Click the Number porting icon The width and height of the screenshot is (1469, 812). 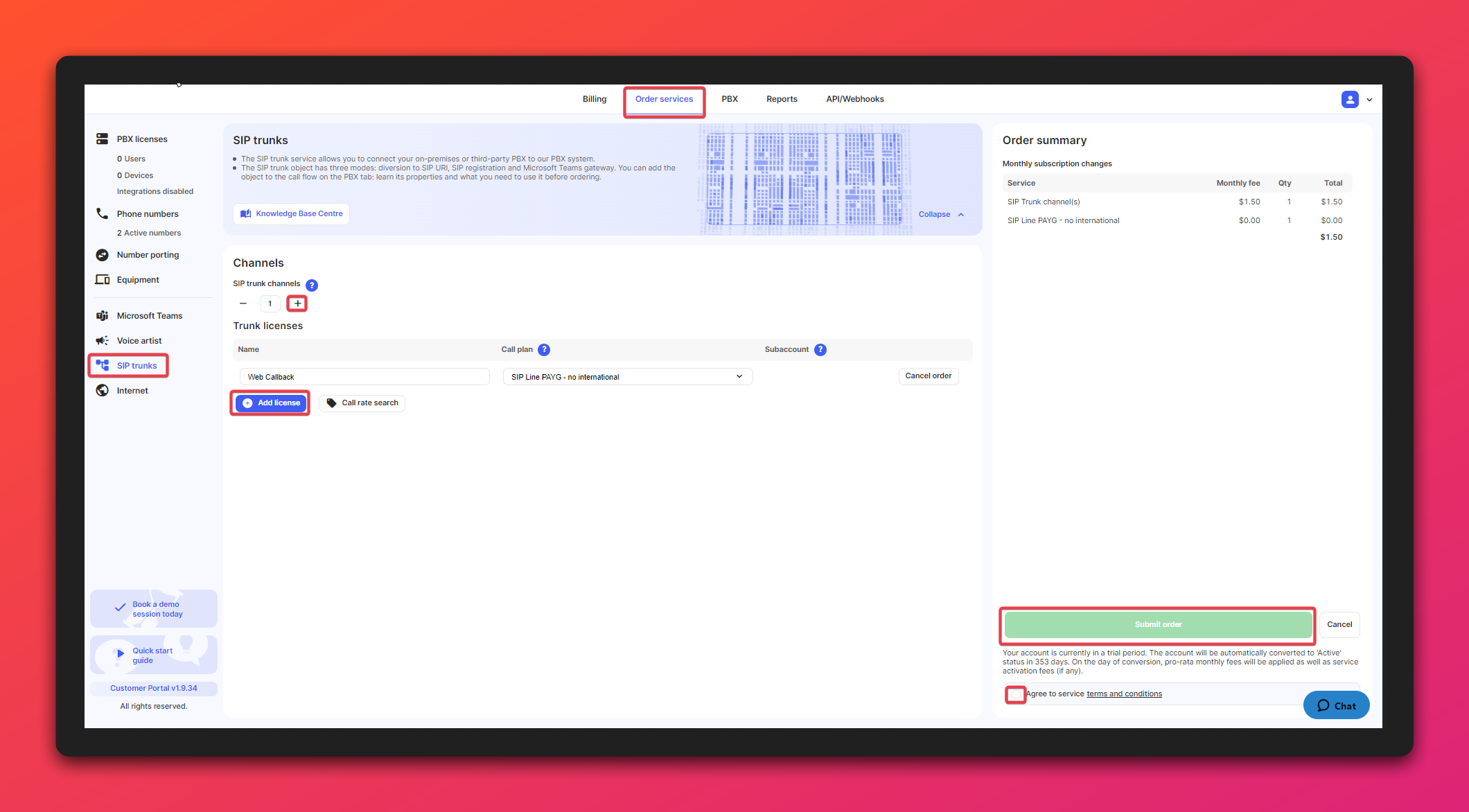pos(102,255)
